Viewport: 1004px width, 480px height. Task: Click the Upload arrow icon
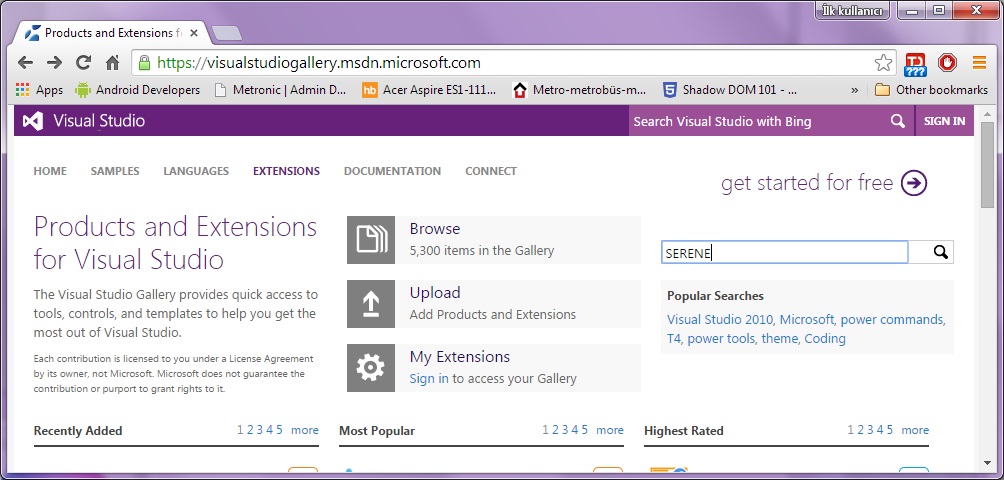(x=371, y=304)
